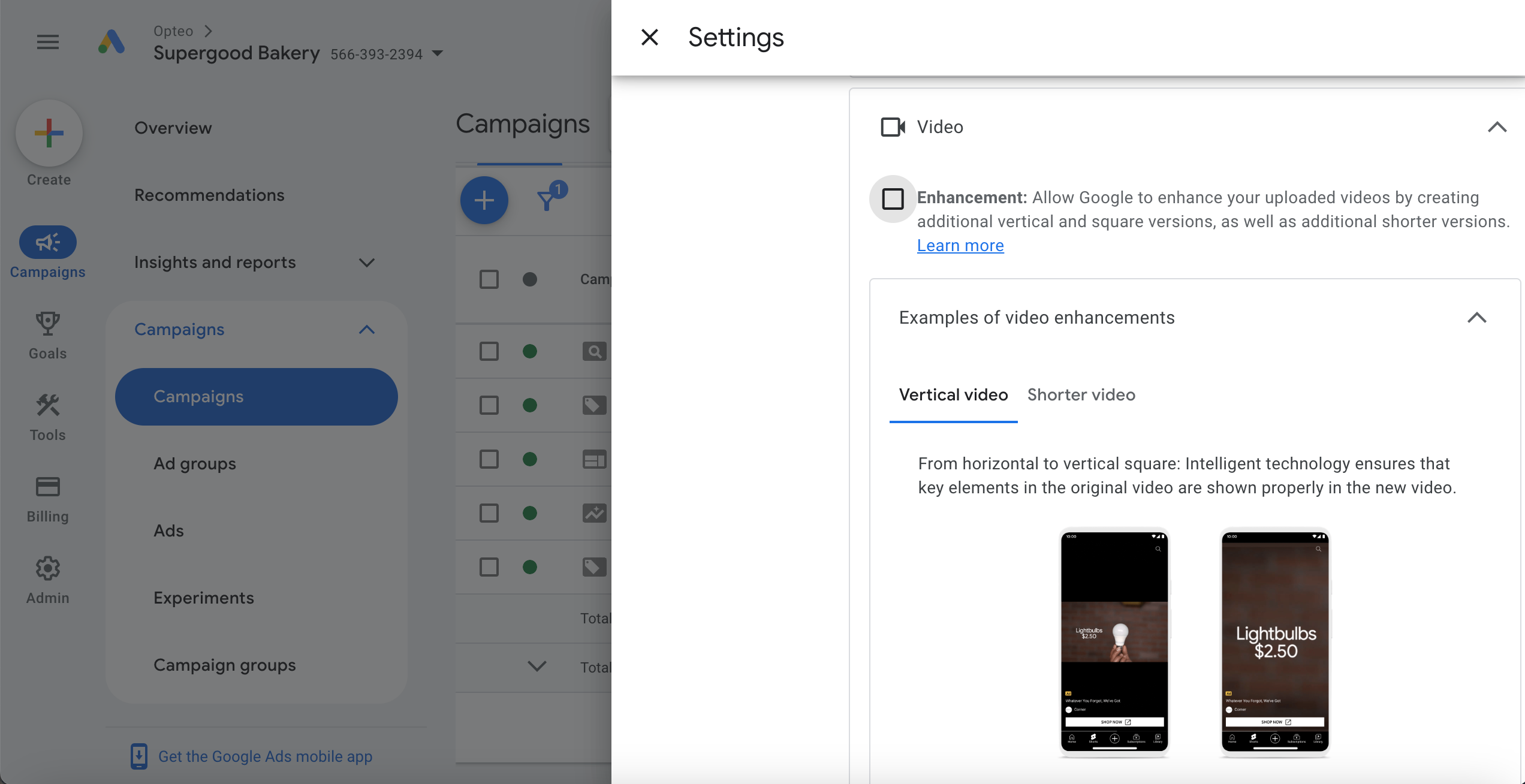Image resolution: width=1525 pixels, height=784 pixels.
Task: Open the hamburger main menu
Action: pyautogui.click(x=48, y=42)
